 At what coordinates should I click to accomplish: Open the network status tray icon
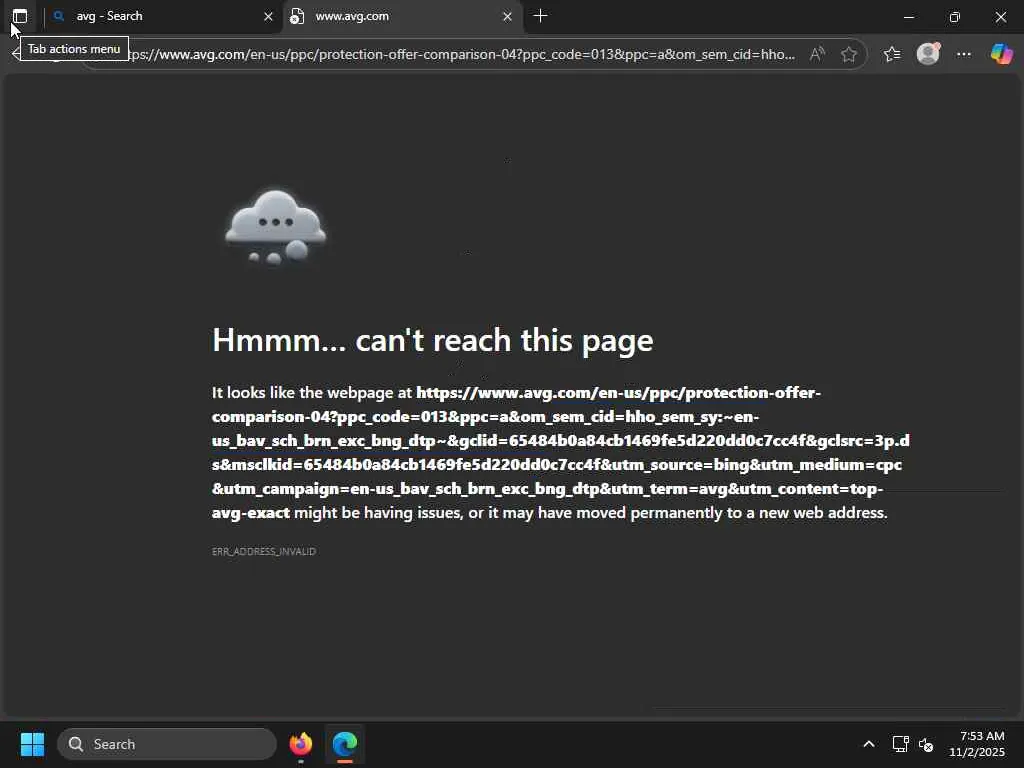coord(901,744)
